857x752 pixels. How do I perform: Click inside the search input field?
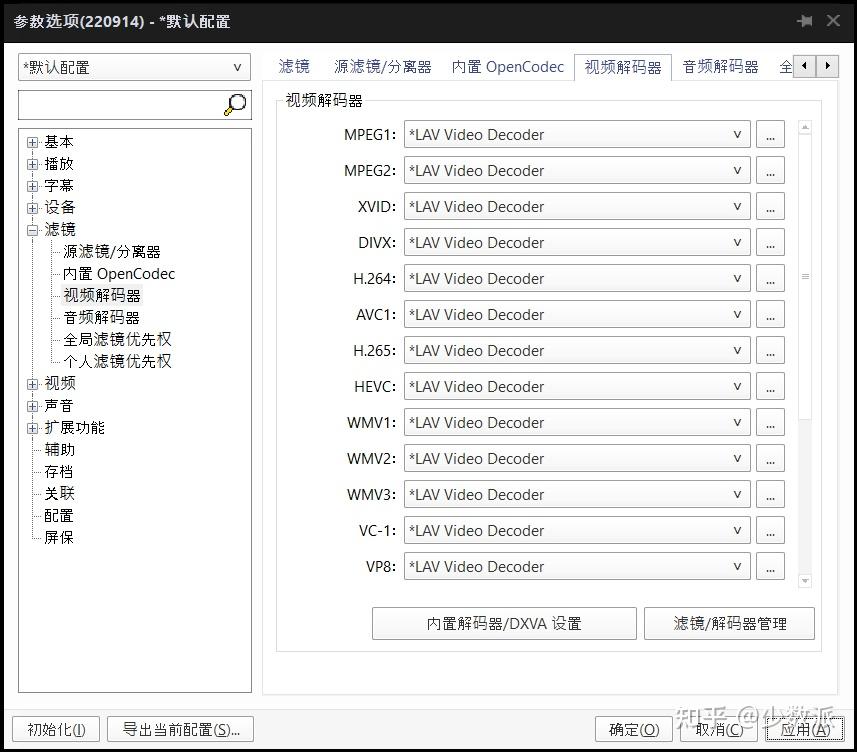coord(120,103)
